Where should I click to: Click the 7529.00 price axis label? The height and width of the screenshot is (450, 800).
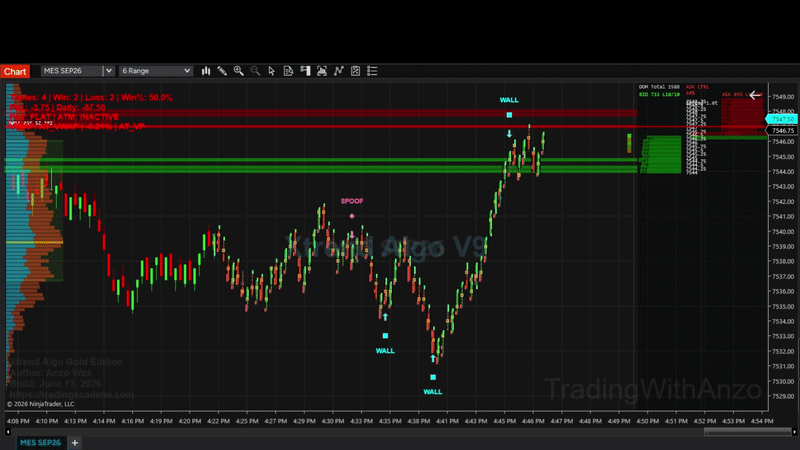pos(783,396)
